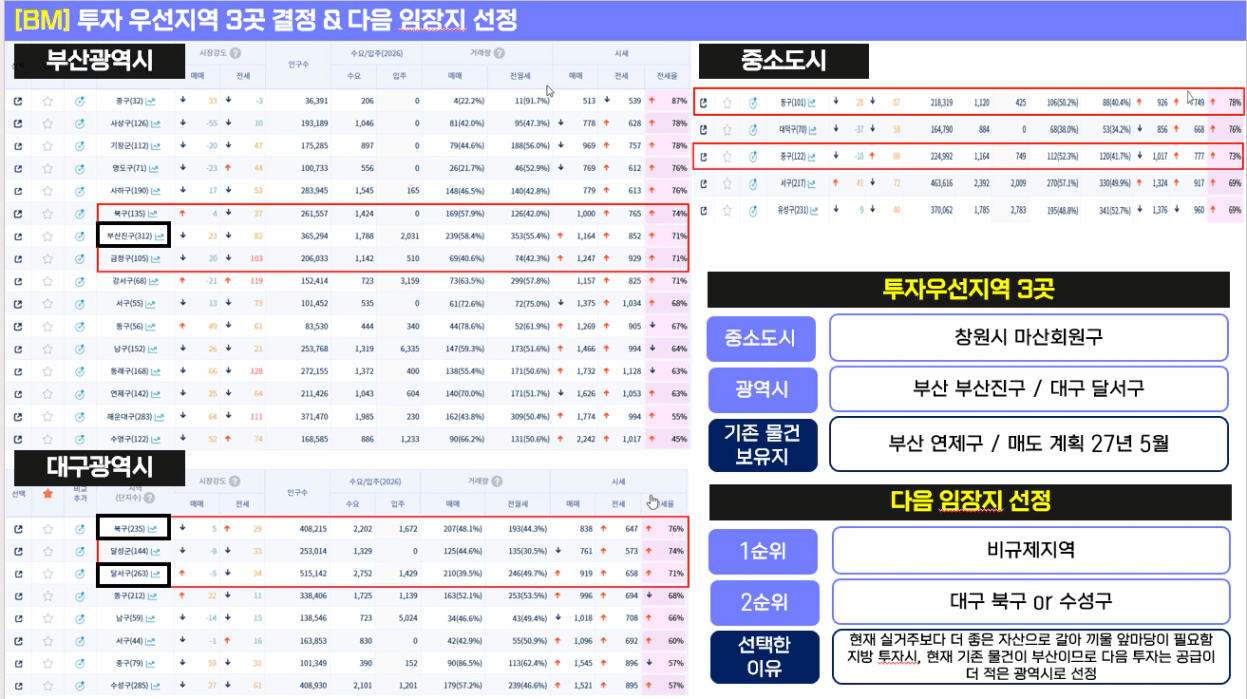Viewport: 1247px width, 699px height.
Task: Show help for Busan 거래량 column
Action: point(498,53)
